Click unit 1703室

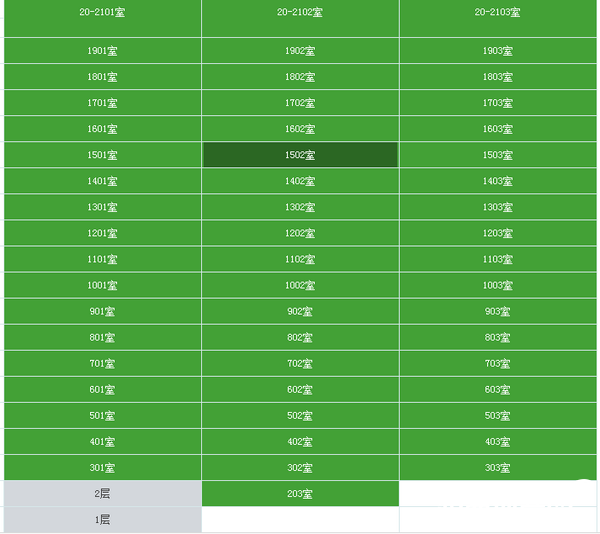(498, 103)
